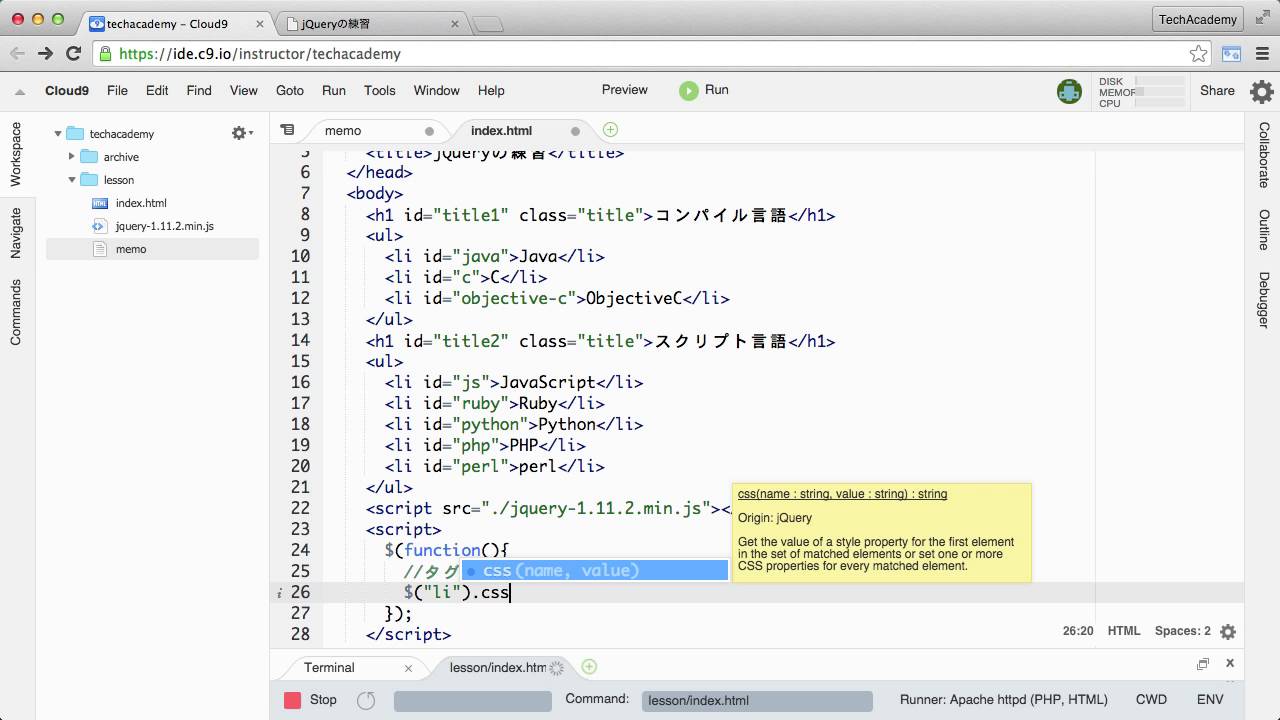Close the index.html editor tab
Image resolution: width=1280 pixels, height=720 pixels.
point(575,131)
